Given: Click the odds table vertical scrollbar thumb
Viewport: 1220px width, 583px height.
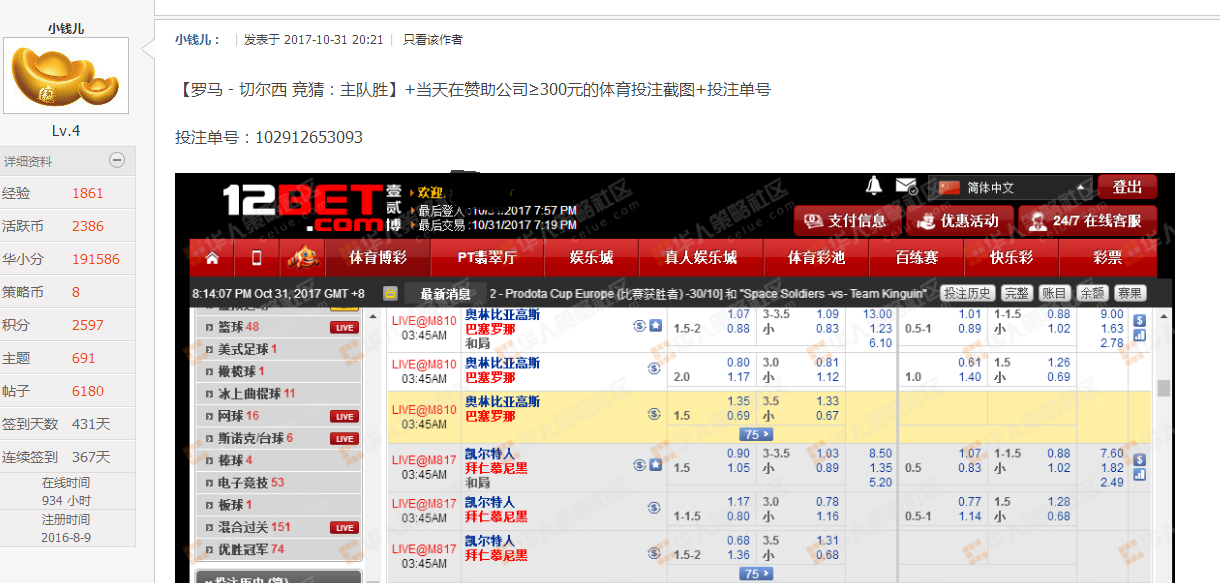Looking at the screenshot, I should (1163, 388).
